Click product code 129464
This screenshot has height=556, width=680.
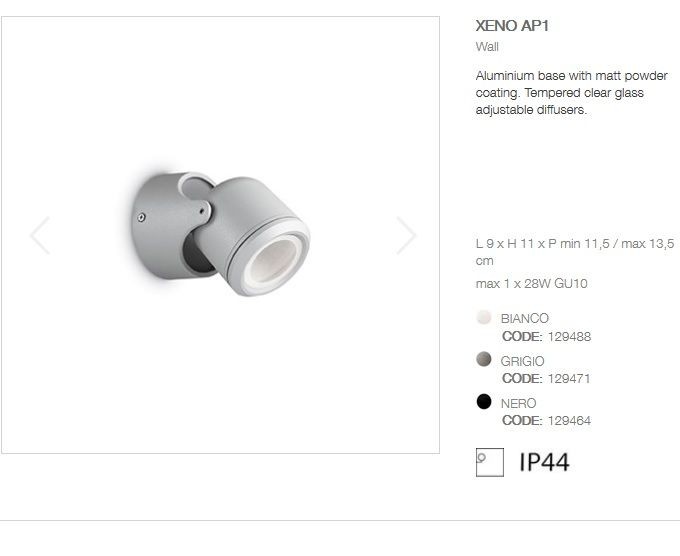tap(569, 421)
